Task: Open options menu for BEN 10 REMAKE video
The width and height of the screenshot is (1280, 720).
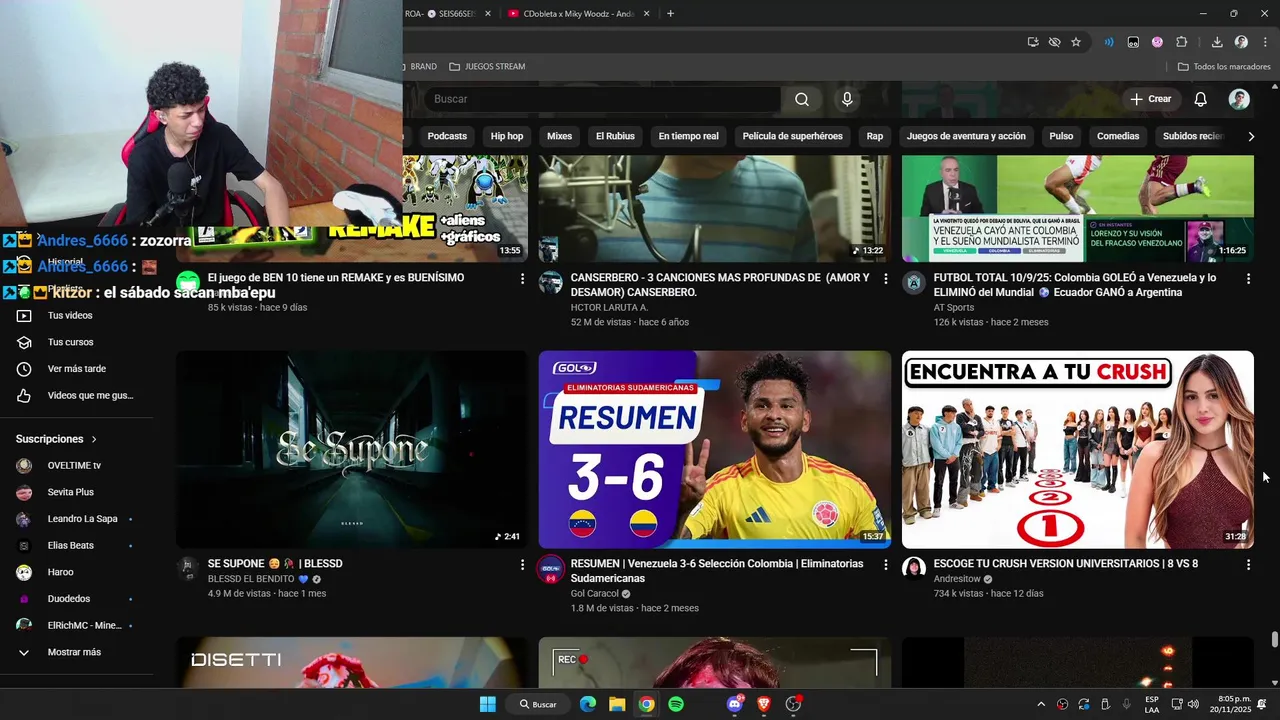Action: click(x=522, y=279)
